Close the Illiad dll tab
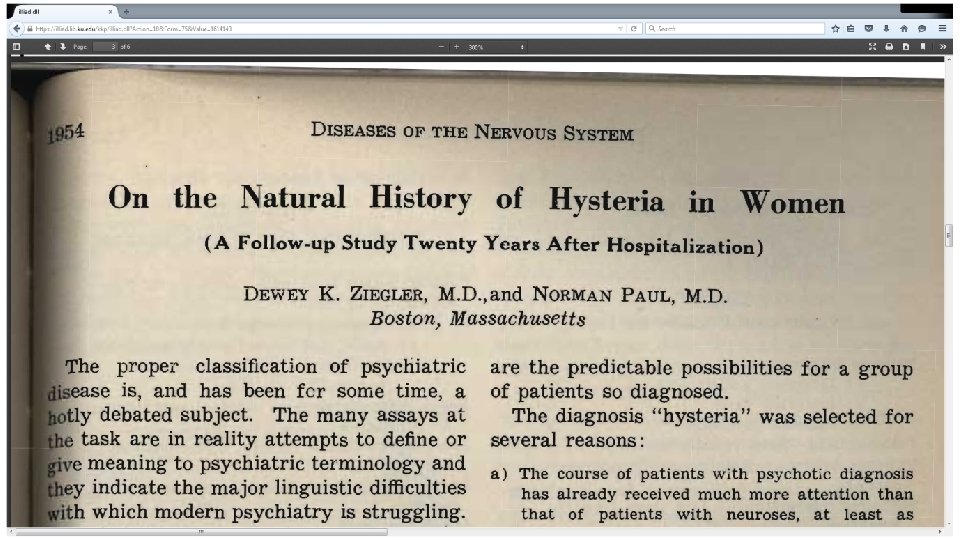Viewport: 960px width, 540px height. pyautogui.click(x=110, y=12)
